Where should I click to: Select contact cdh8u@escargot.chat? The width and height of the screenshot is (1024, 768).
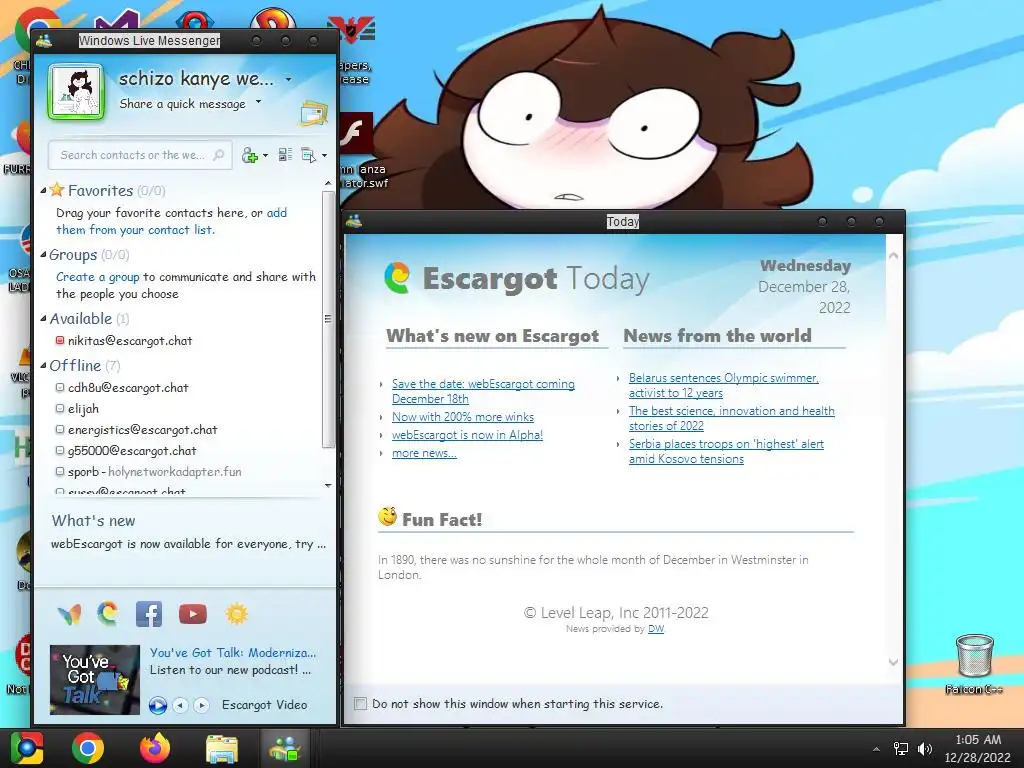(128, 388)
